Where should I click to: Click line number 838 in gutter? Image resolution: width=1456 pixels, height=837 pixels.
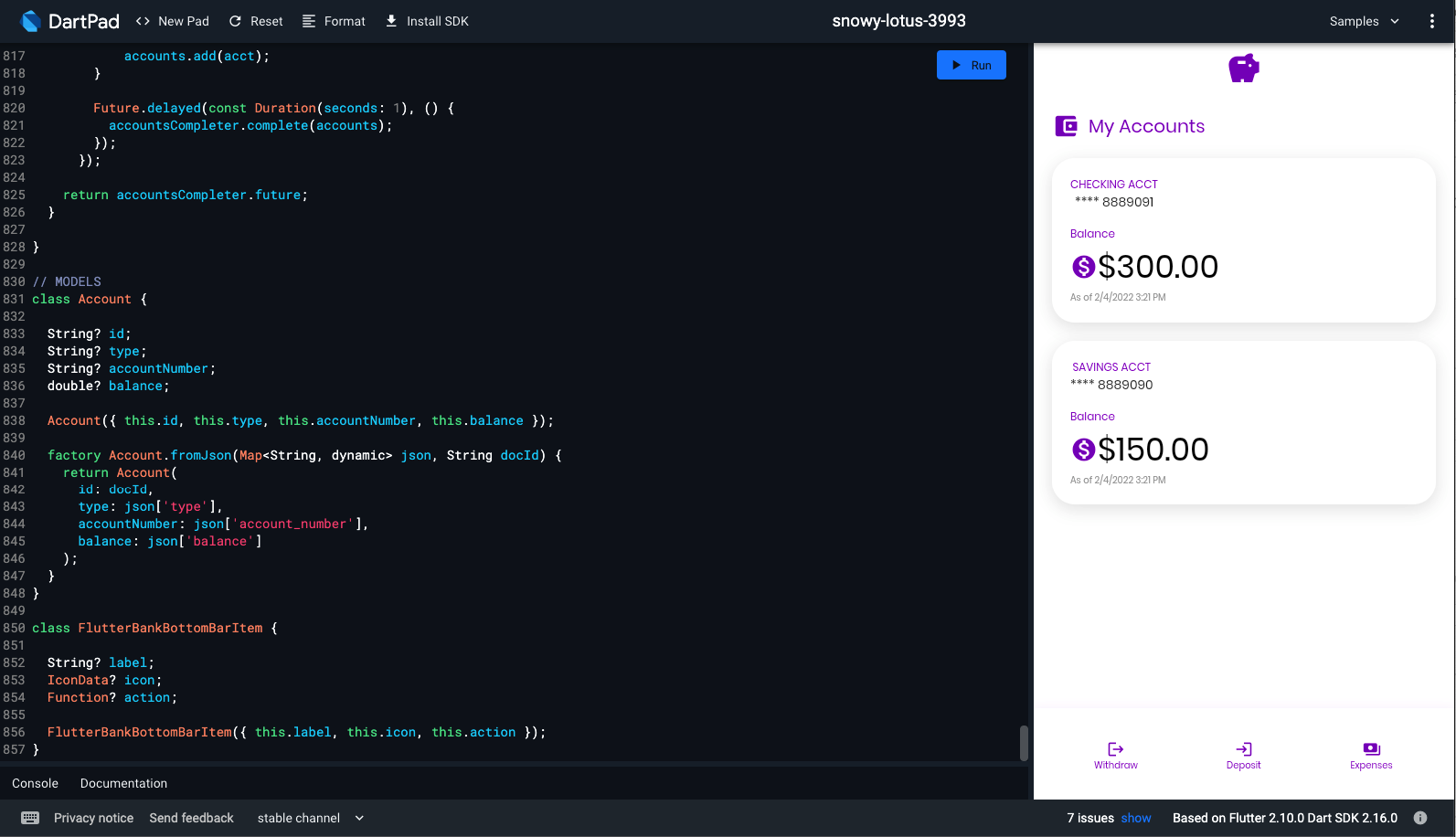pyautogui.click(x=14, y=420)
